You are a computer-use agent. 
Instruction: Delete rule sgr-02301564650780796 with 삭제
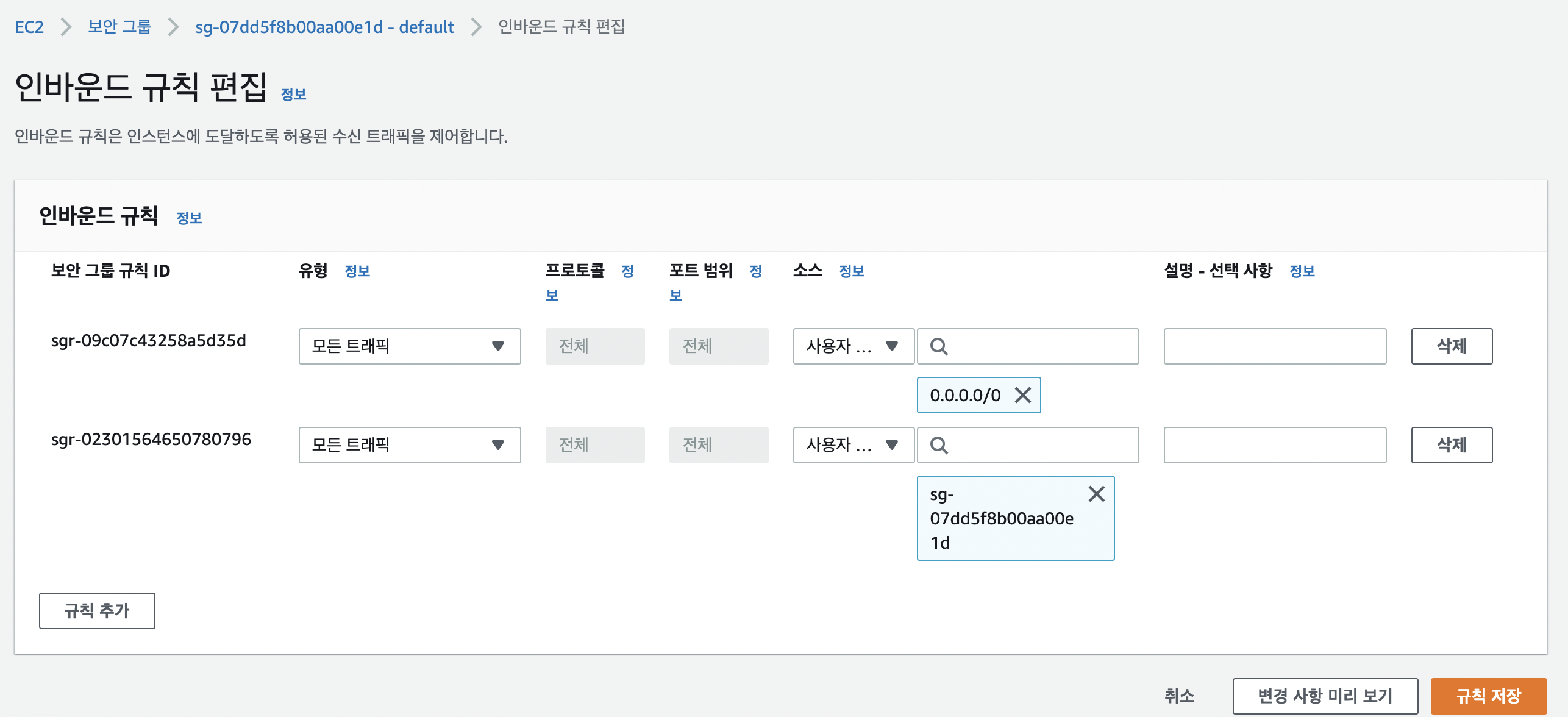[x=1452, y=445]
